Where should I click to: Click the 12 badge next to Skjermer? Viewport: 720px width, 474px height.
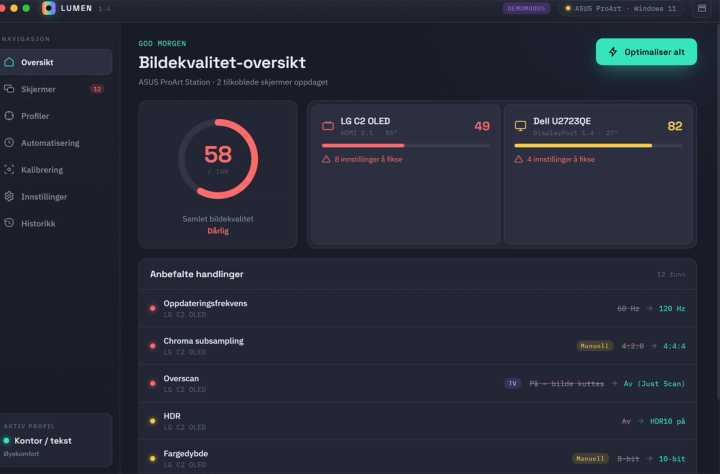96,89
